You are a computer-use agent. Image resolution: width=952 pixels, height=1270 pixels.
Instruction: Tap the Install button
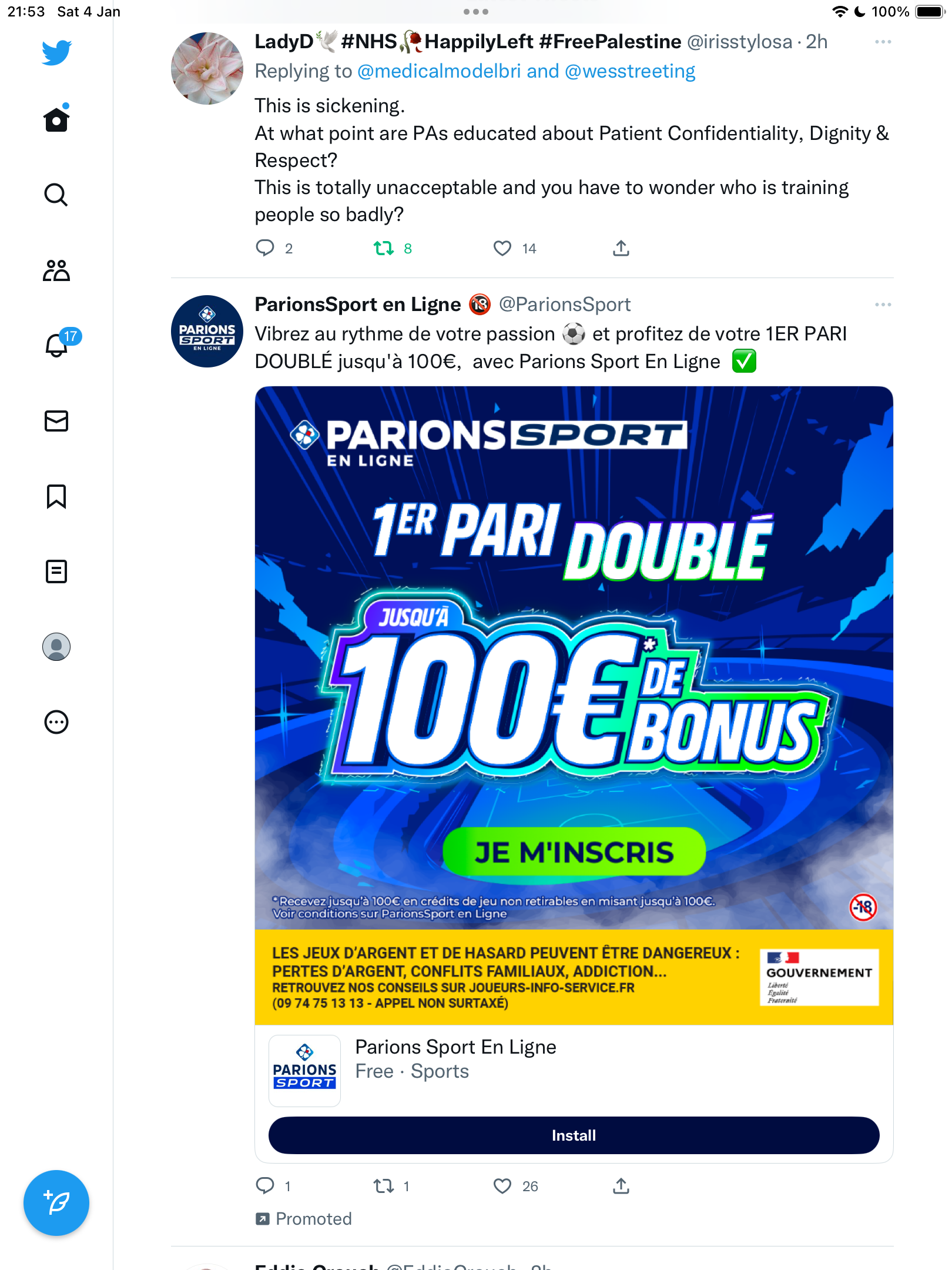click(x=574, y=1135)
